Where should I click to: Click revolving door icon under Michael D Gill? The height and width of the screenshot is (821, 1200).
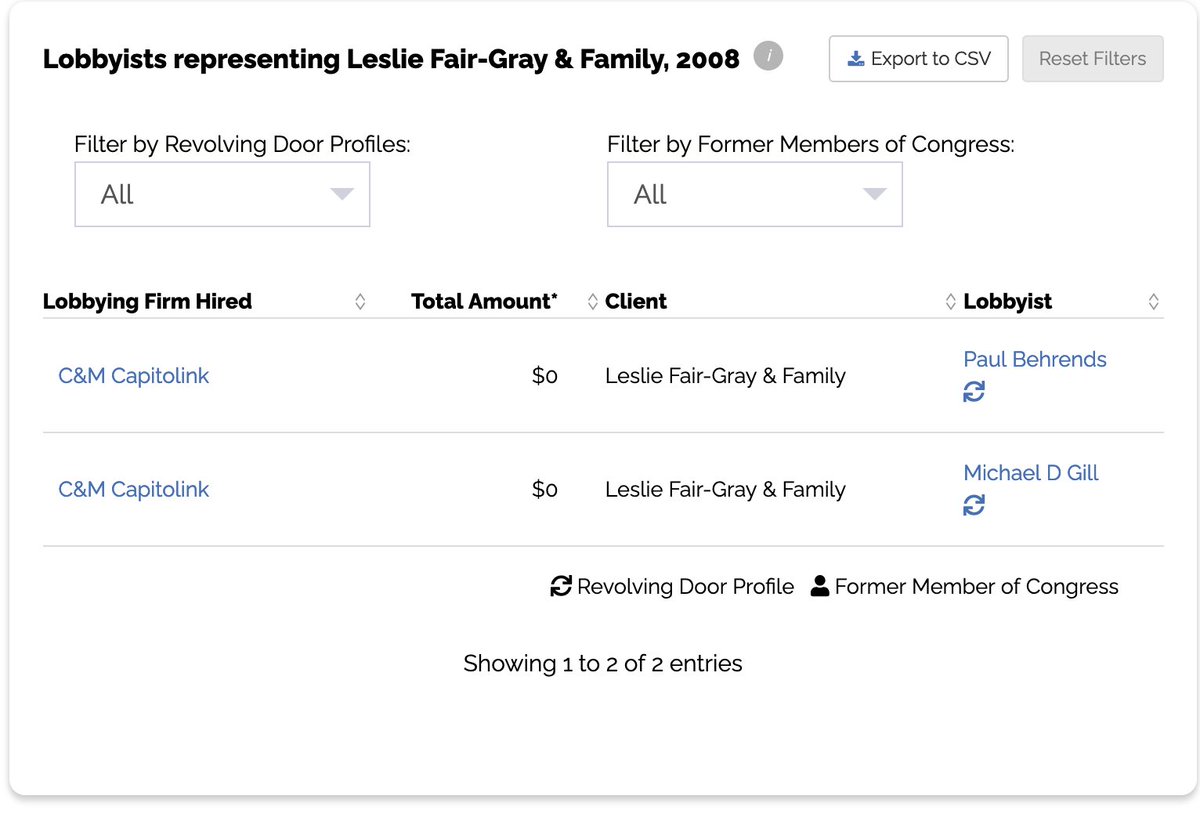[x=974, y=506]
